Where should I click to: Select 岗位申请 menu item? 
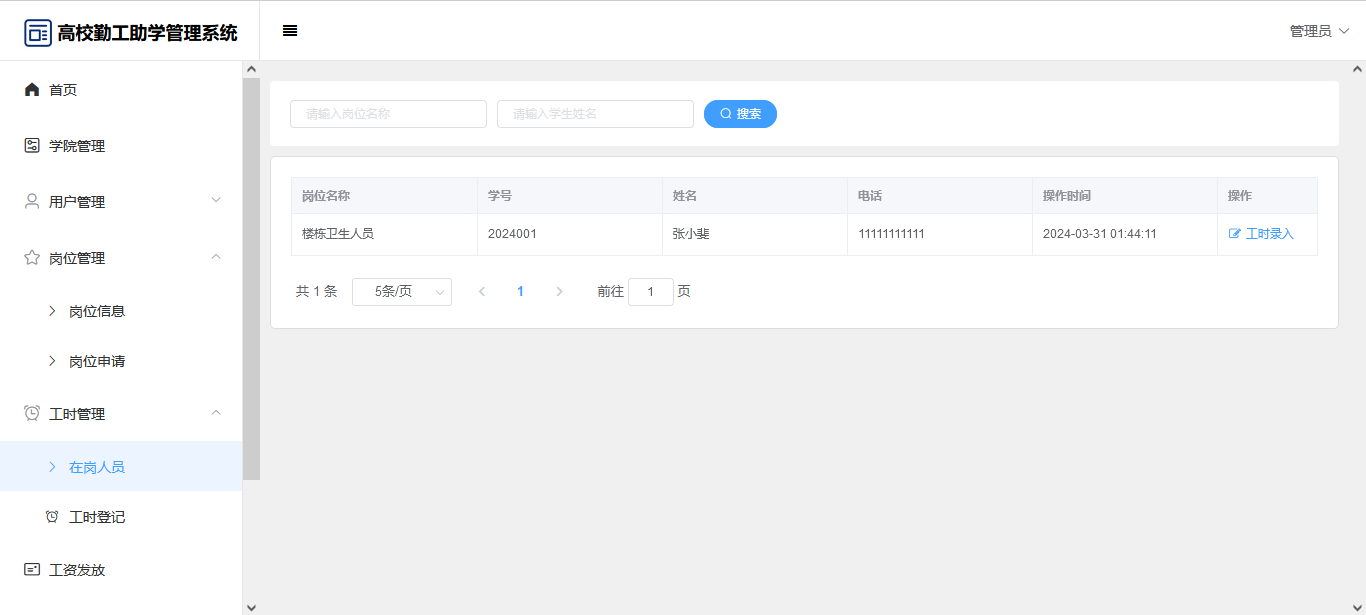pos(97,361)
